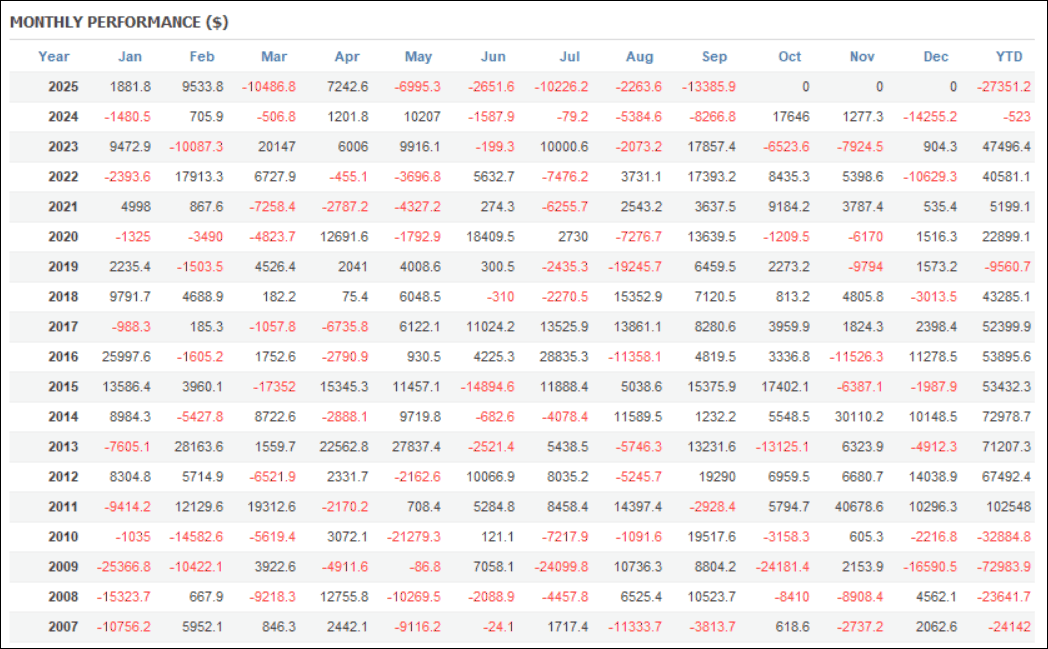Click the 2009 January value -25366.8

[124, 567]
